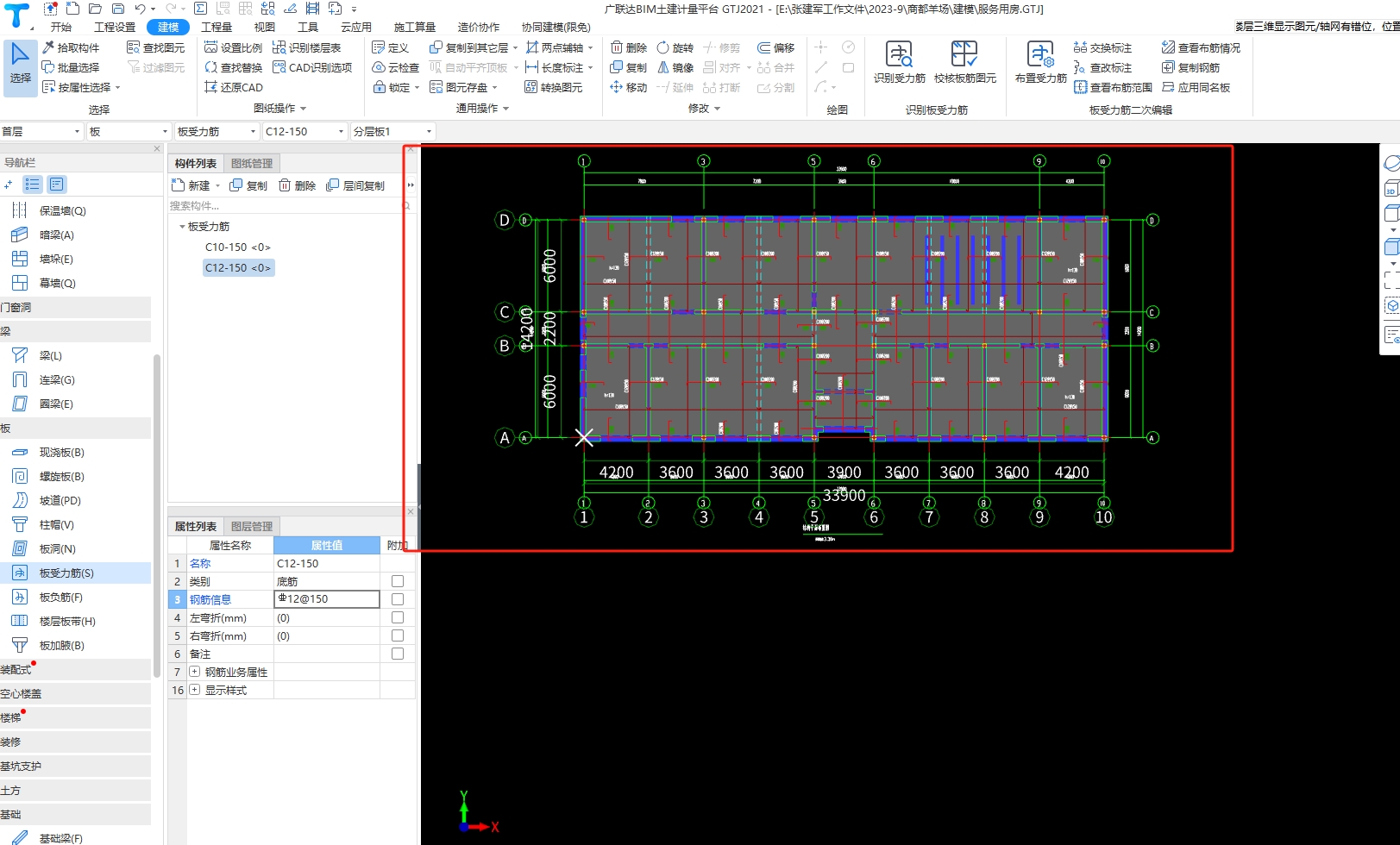This screenshot has height=845, width=1400.
Task: Click the 钢筋信息 value field
Action: (327, 599)
